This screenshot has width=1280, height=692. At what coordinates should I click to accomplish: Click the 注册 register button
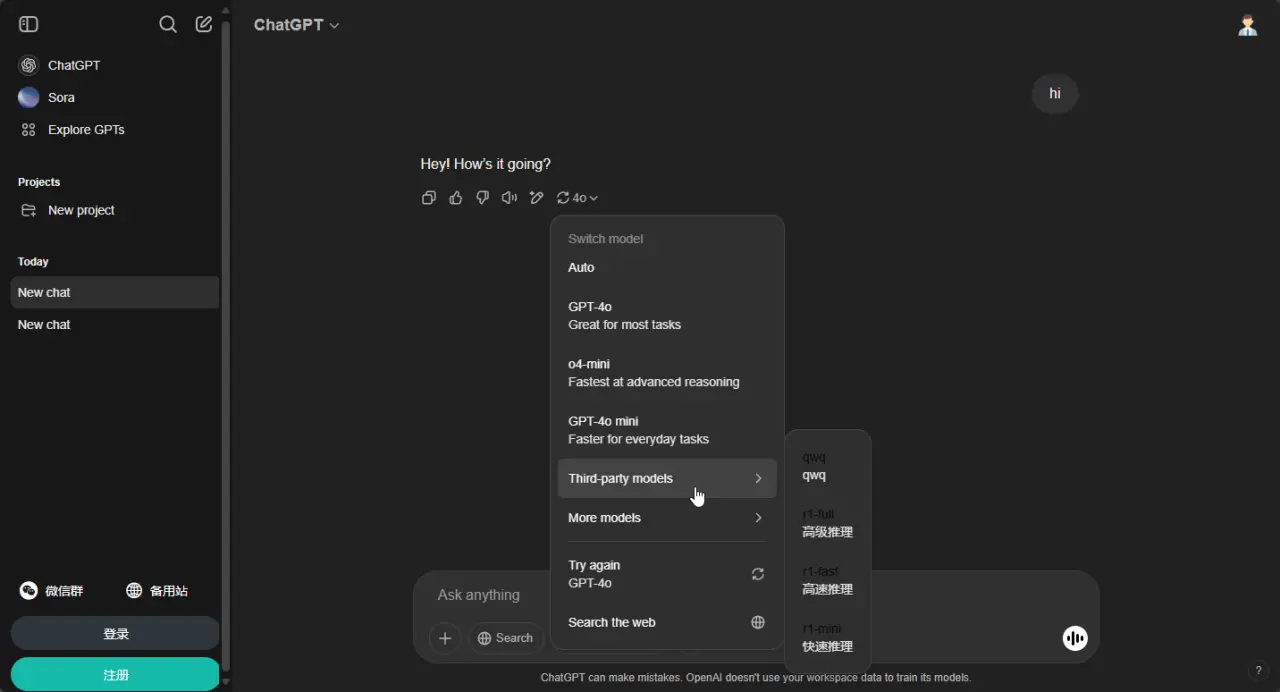(115, 675)
